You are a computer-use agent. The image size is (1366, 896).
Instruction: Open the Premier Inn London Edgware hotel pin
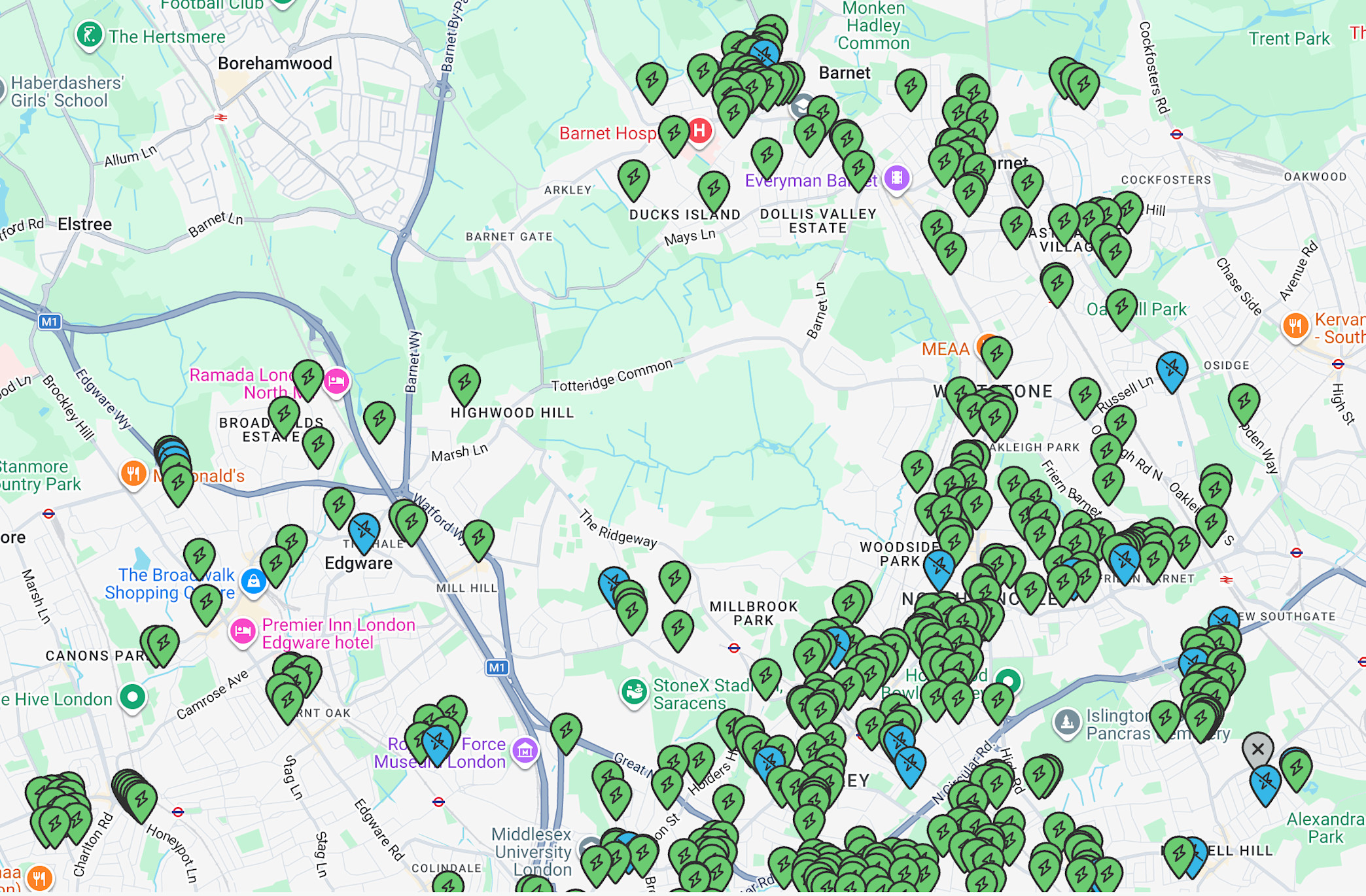pos(243,631)
